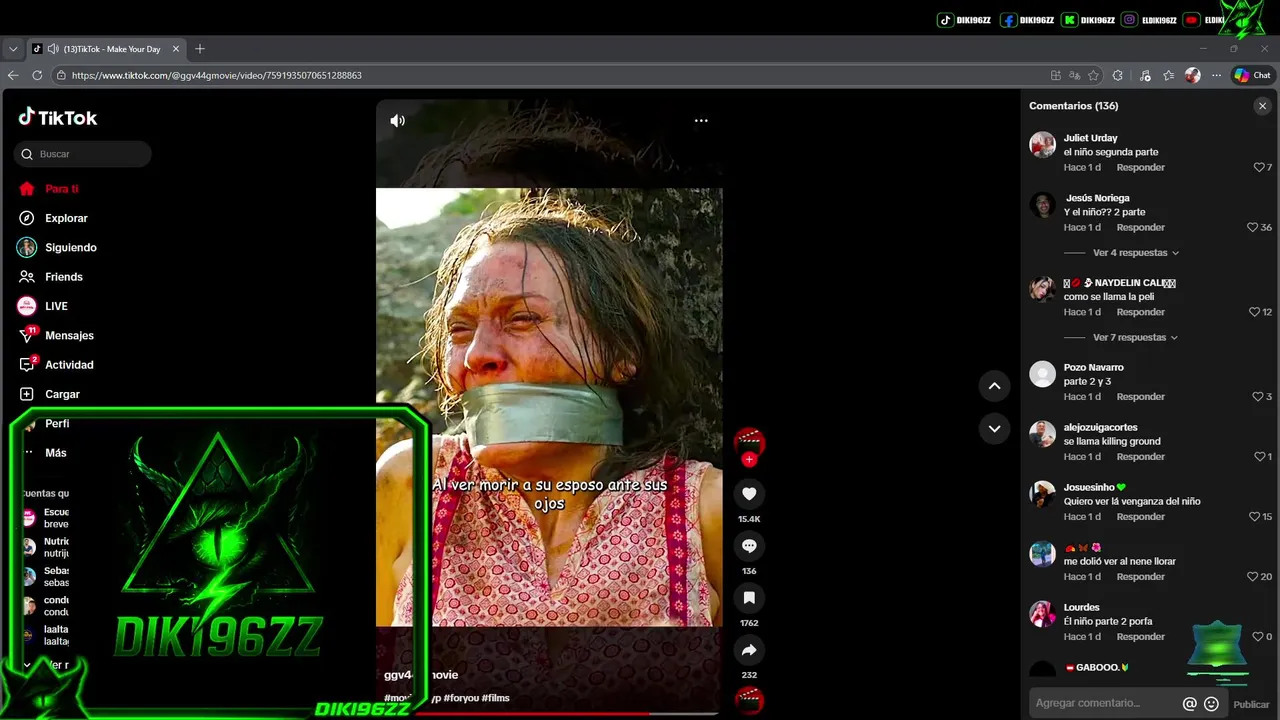Like Pozo Navarro's comment heart

1258,397
